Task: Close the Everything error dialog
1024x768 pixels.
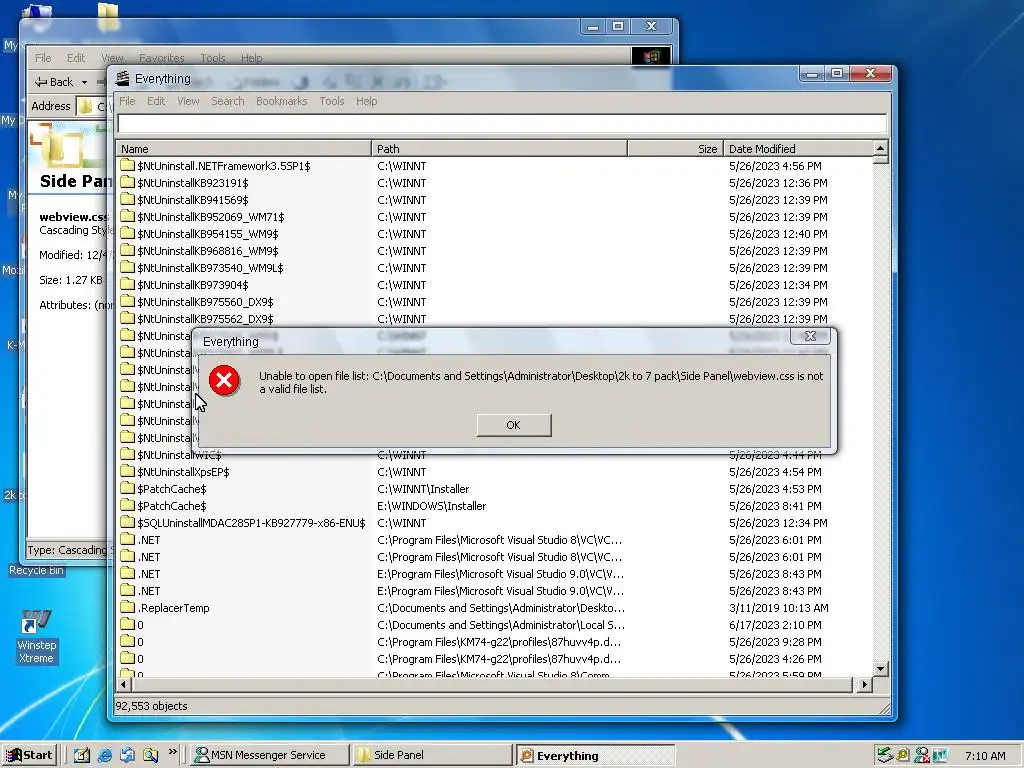Action: coord(810,336)
